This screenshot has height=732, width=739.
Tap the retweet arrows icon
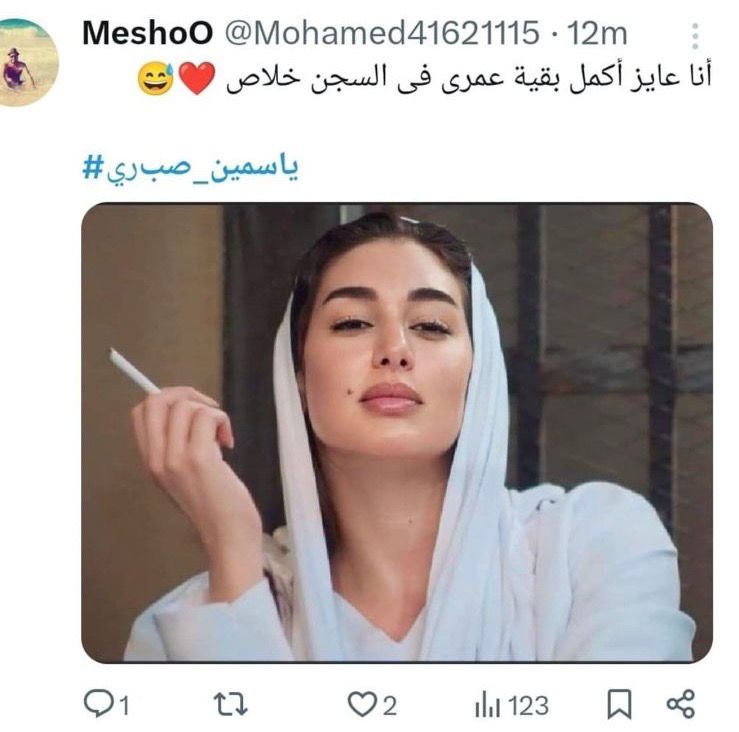(230, 704)
